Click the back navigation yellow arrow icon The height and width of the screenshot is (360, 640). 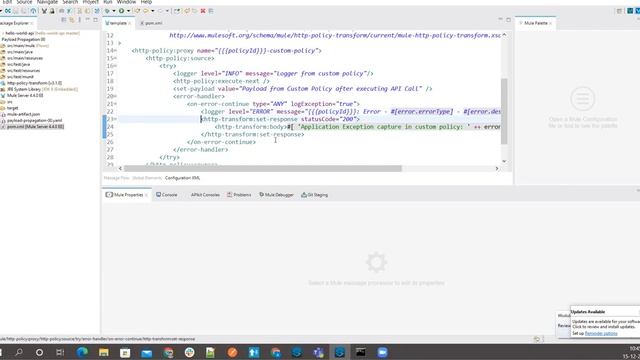click(x=146, y=11)
